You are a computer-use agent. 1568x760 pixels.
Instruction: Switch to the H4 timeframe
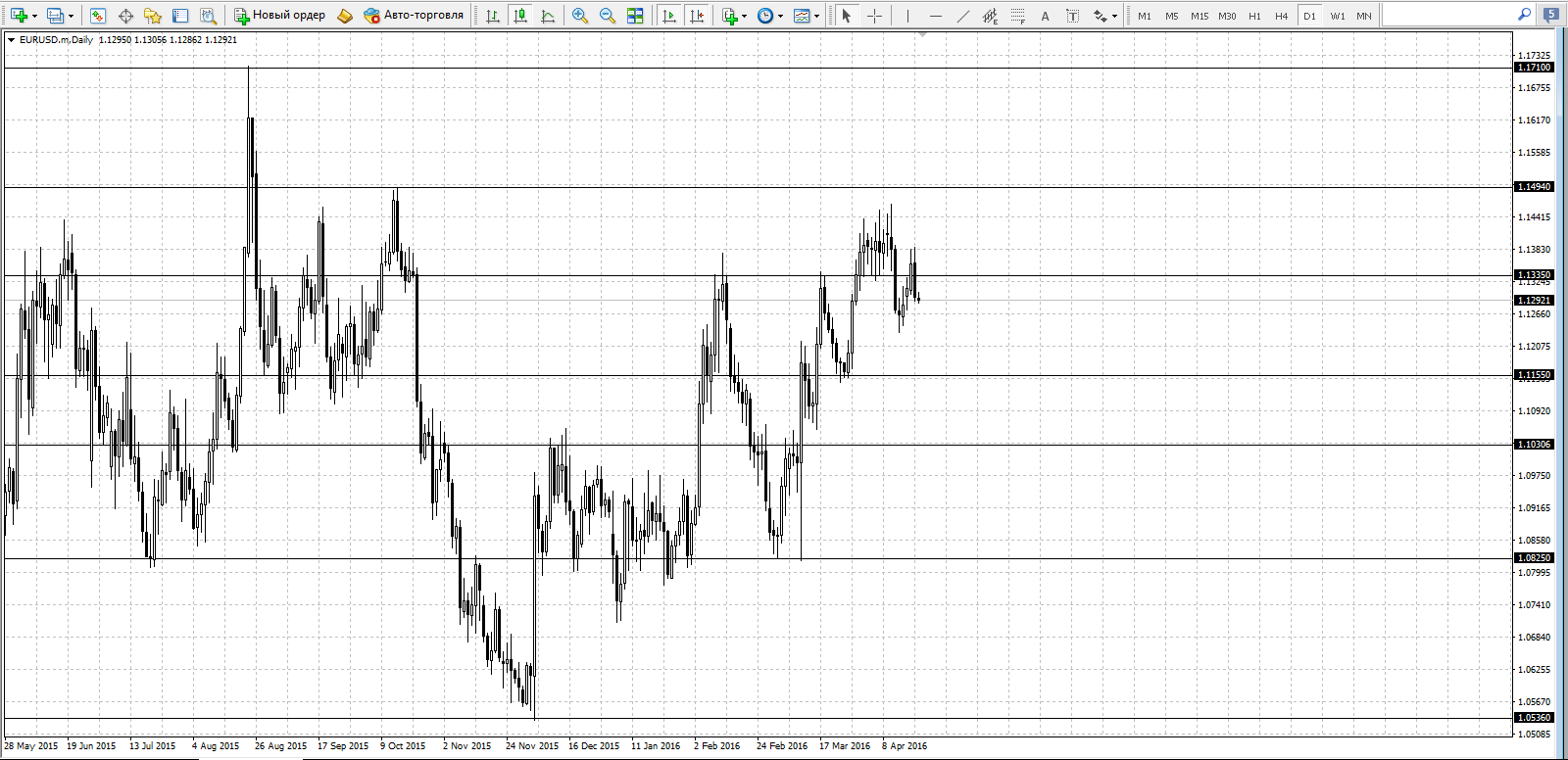coord(1282,16)
